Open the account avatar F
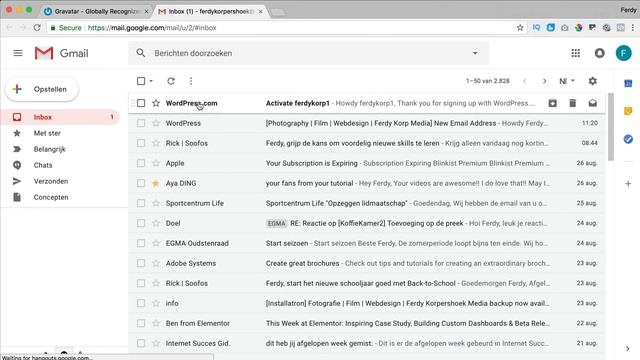The image size is (640, 360). (x=623, y=53)
